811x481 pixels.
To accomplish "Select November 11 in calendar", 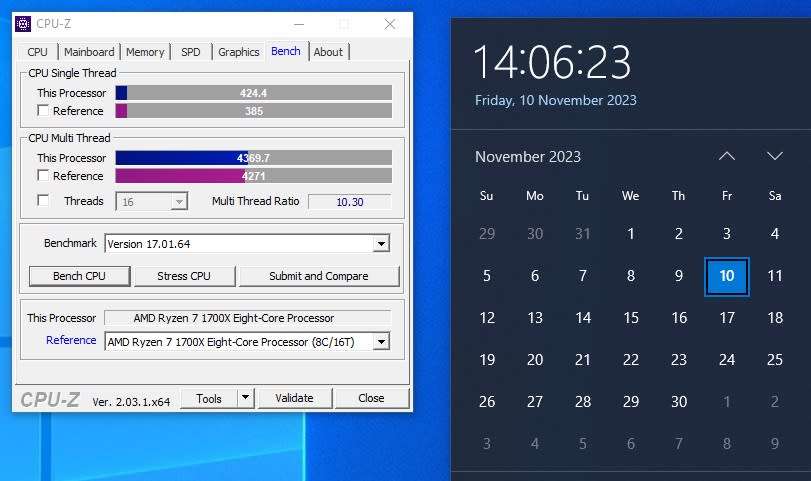I will tap(775, 276).
